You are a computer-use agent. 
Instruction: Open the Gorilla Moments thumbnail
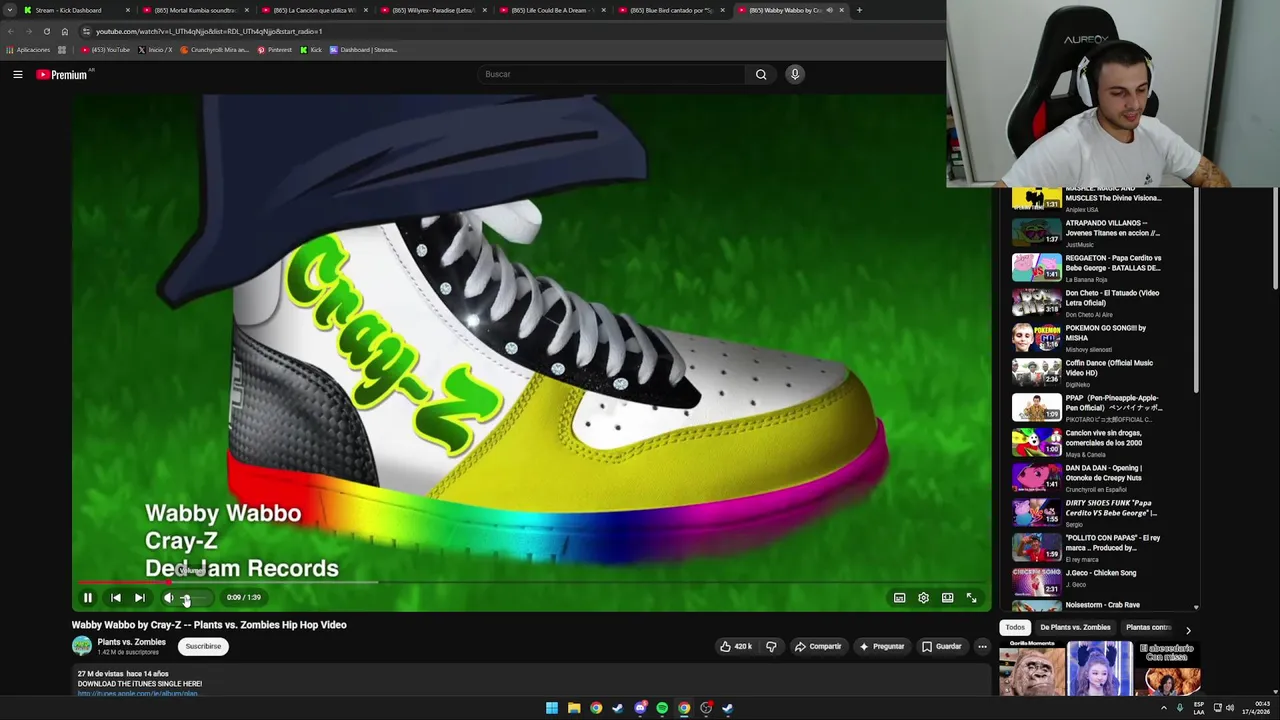tap(1032, 668)
